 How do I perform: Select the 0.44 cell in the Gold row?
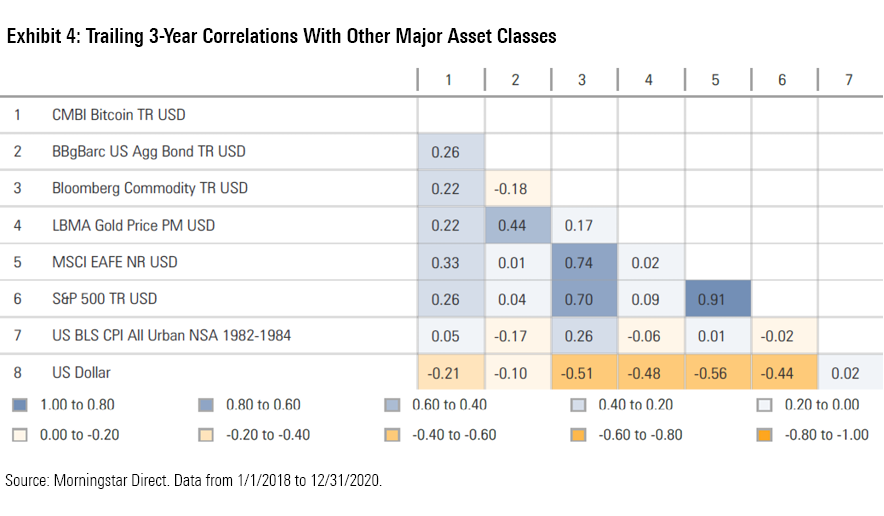click(516, 225)
